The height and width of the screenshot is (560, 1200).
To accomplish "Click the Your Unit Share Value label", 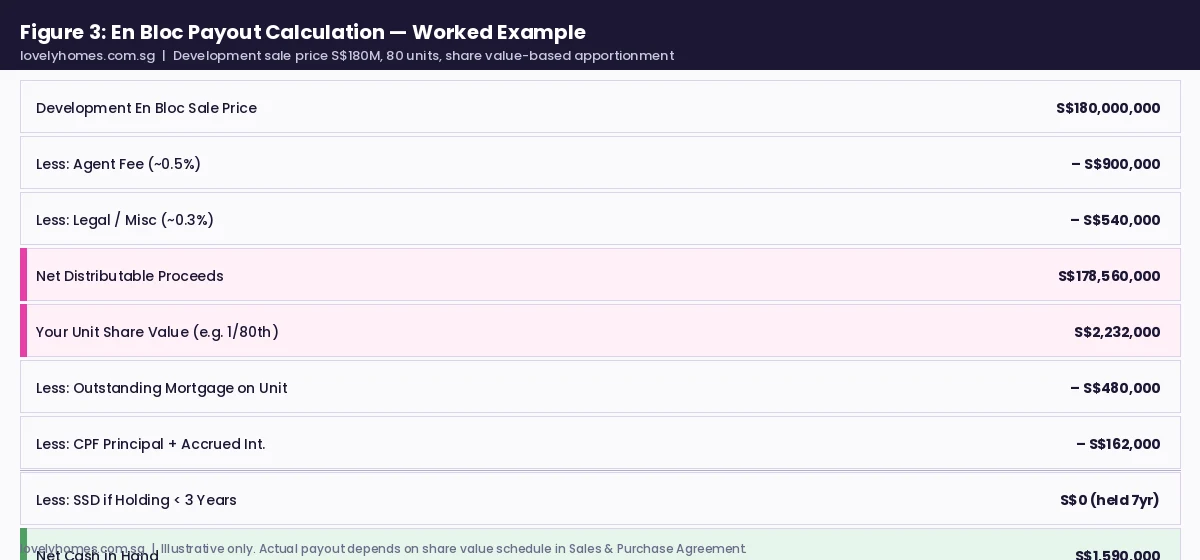I will (157, 332).
